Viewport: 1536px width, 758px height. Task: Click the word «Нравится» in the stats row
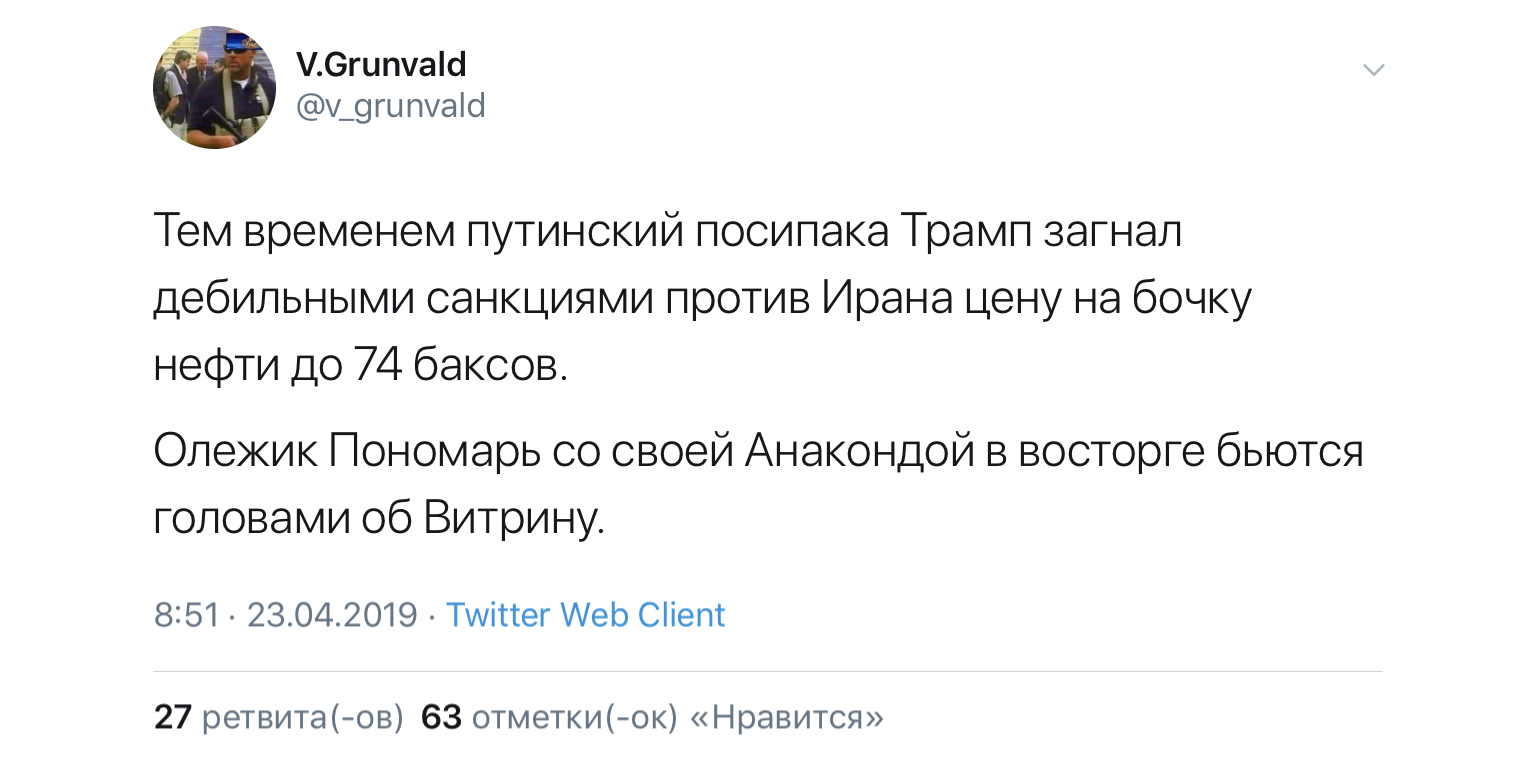[x=787, y=717]
